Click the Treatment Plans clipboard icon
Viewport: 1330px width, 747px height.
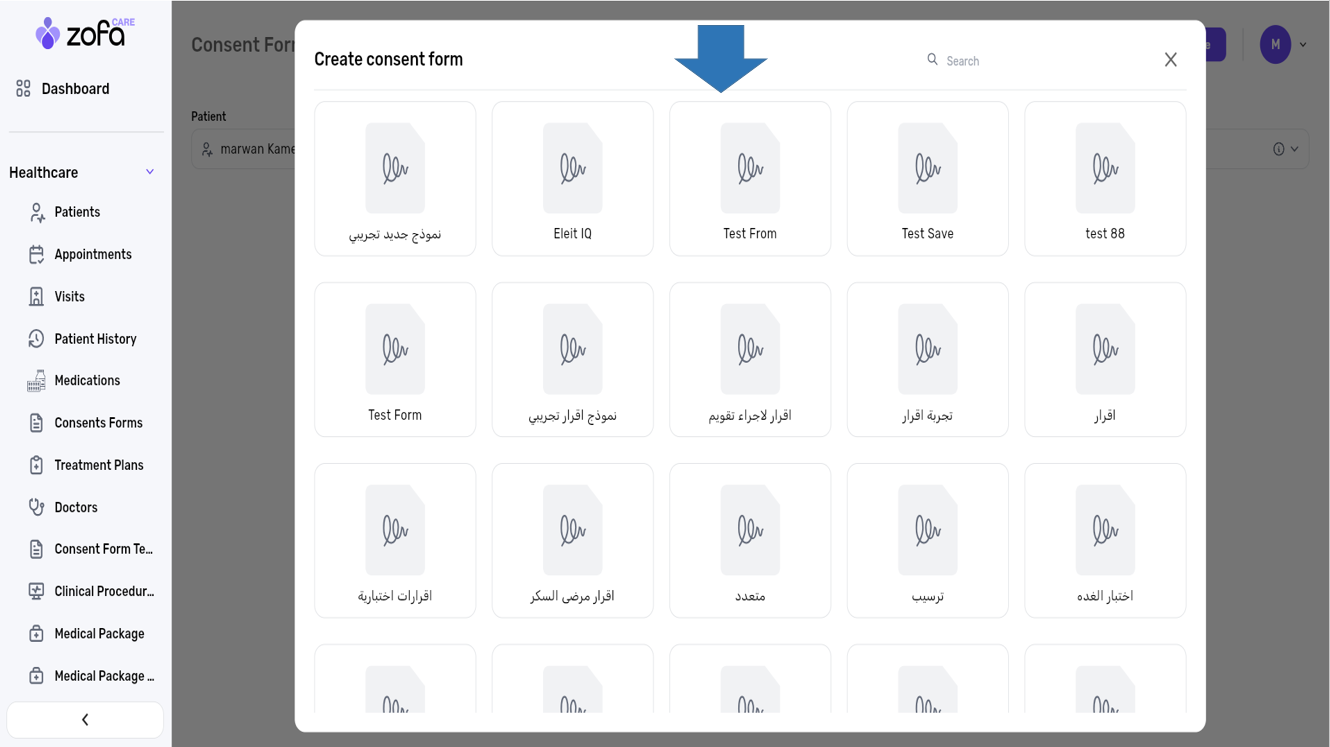37,465
